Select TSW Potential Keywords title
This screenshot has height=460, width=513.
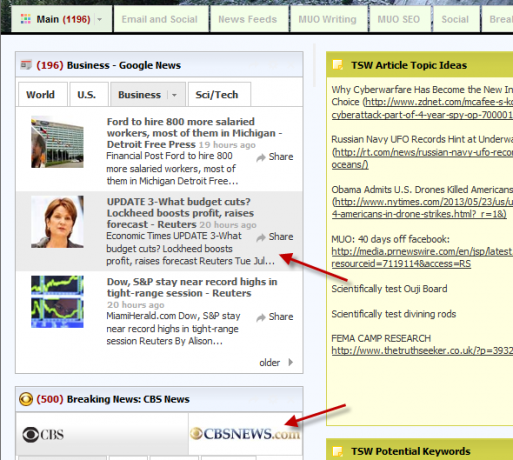coord(411,451)
